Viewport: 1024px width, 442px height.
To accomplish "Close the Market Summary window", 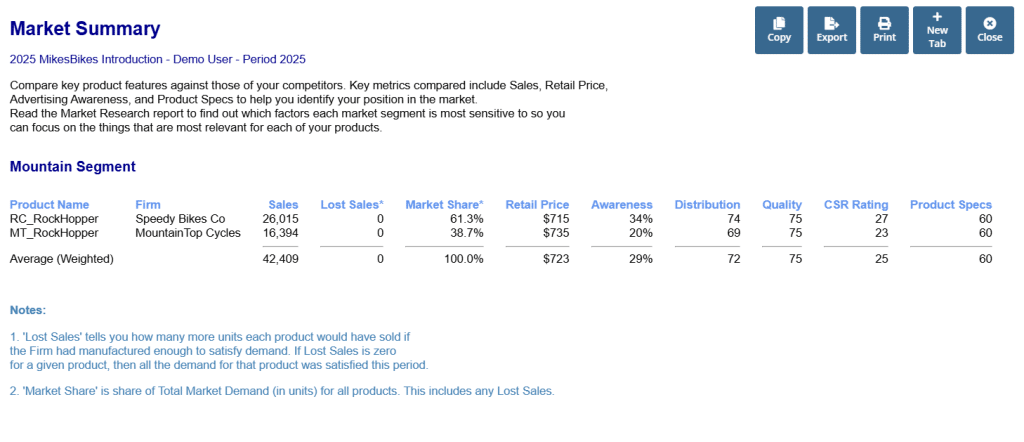I will pyautogui.click(x=990, y=30).
